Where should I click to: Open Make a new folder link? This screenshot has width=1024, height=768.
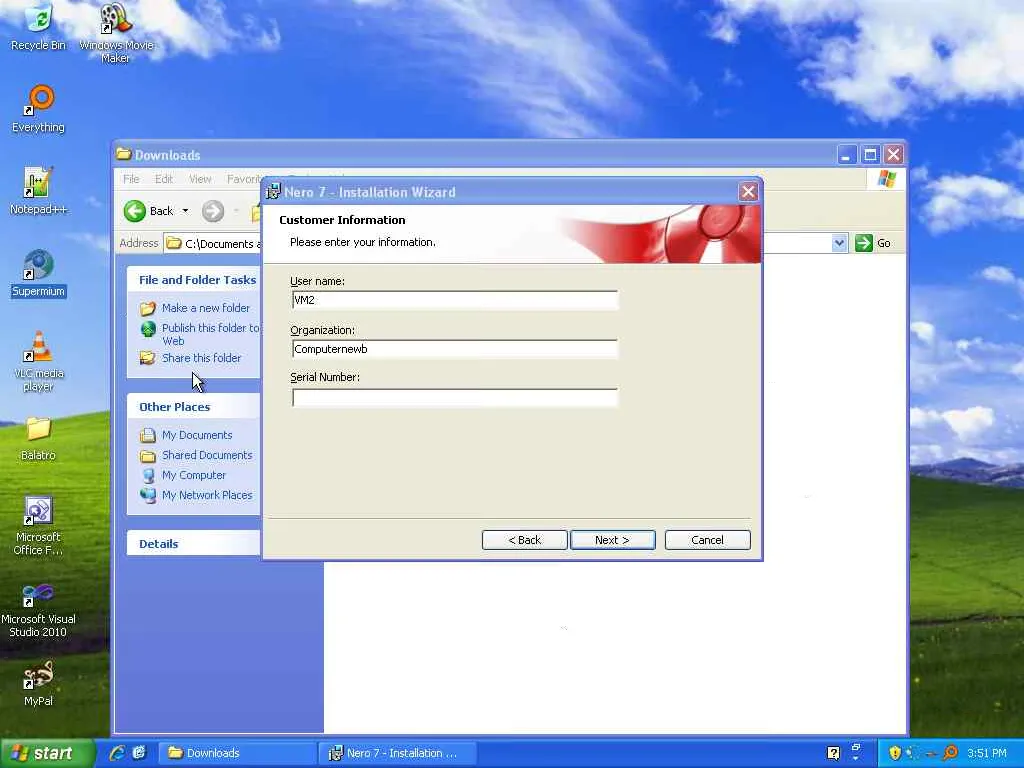point(206,308)
